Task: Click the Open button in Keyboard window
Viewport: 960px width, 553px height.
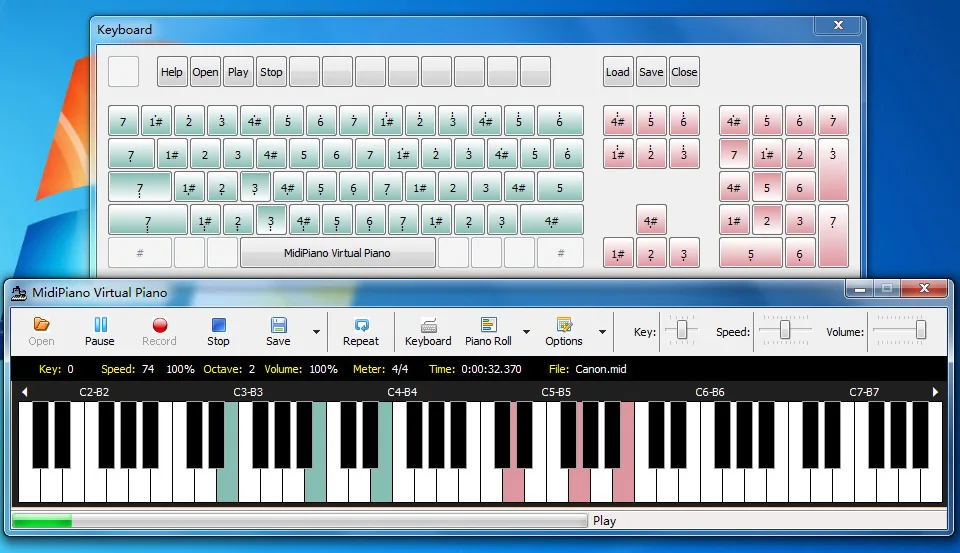Action: [x=205, y=72]
